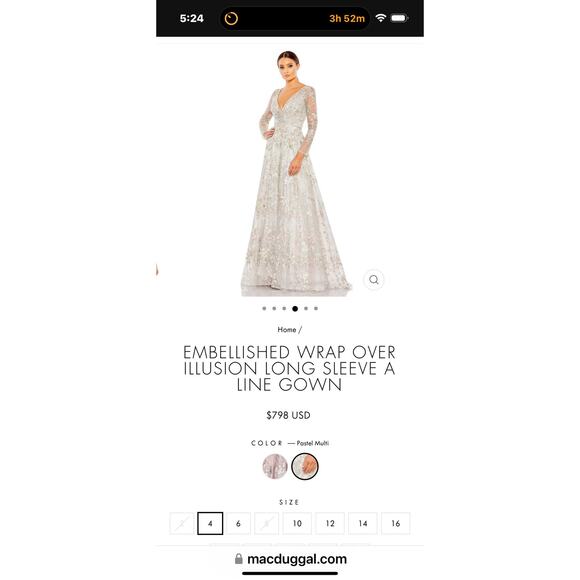Pick size 14

pyautogui.click(x=363, y=523)
